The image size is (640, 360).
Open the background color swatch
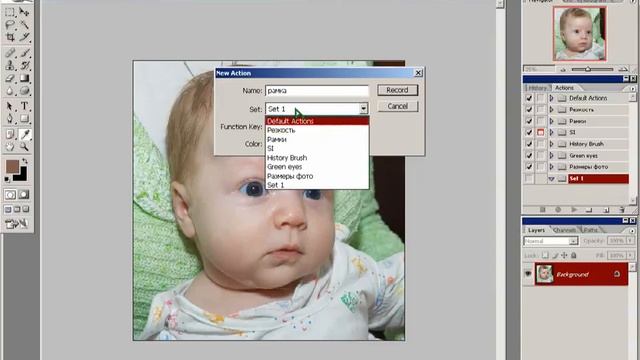click(x=22, y=176)
